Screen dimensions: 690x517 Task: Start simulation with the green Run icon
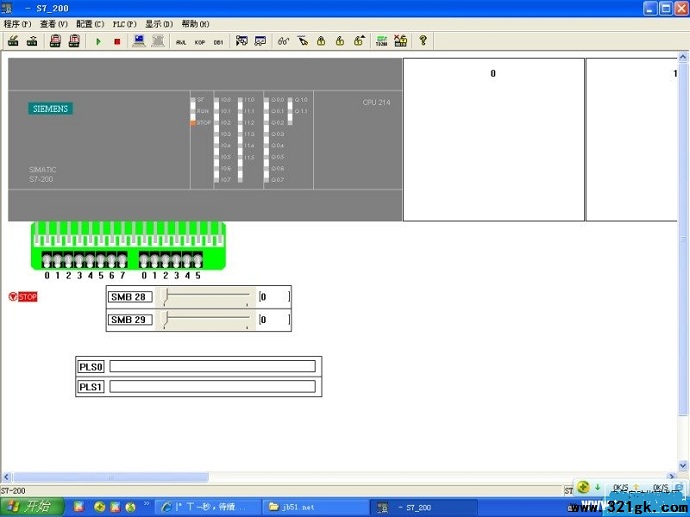[98, 41]
